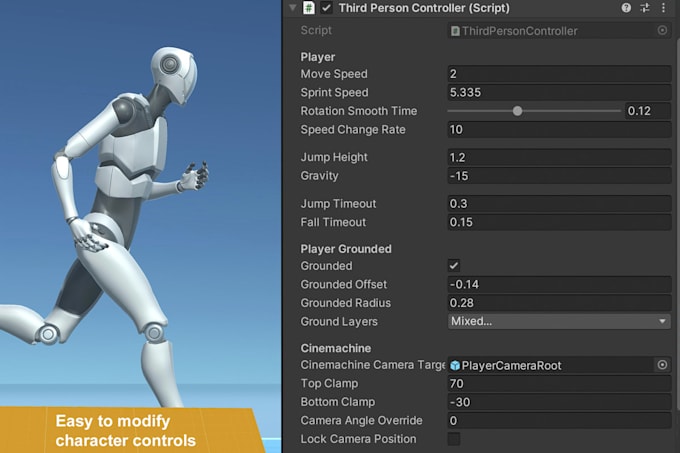Click the Top Clamp value field
The height and width of the screenshot is (453, 680).
(x=558, y=384)
